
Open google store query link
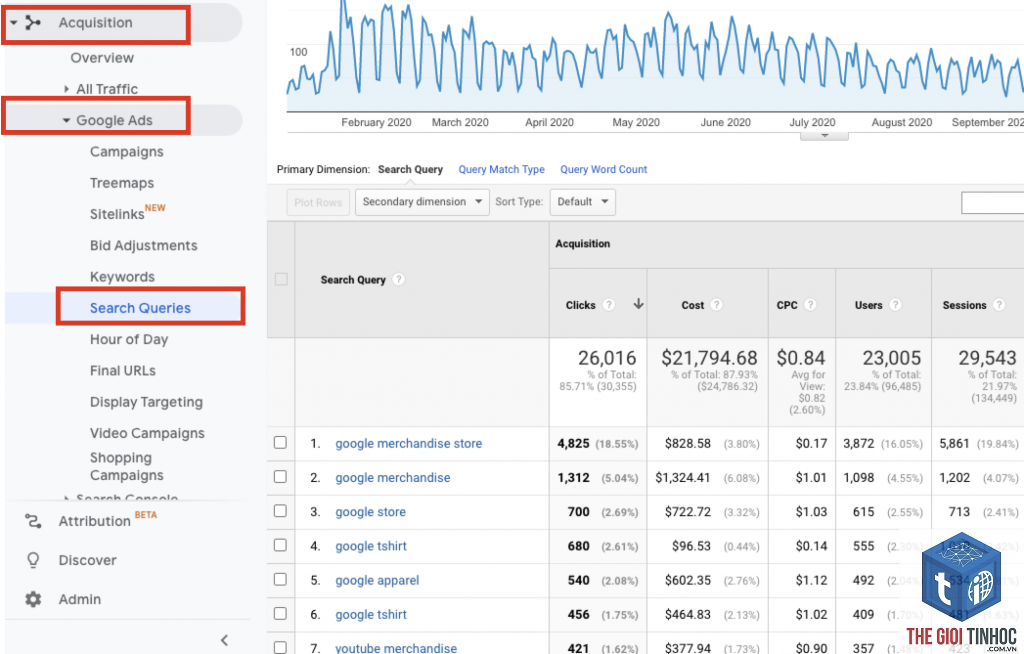(x=370, y=512)
